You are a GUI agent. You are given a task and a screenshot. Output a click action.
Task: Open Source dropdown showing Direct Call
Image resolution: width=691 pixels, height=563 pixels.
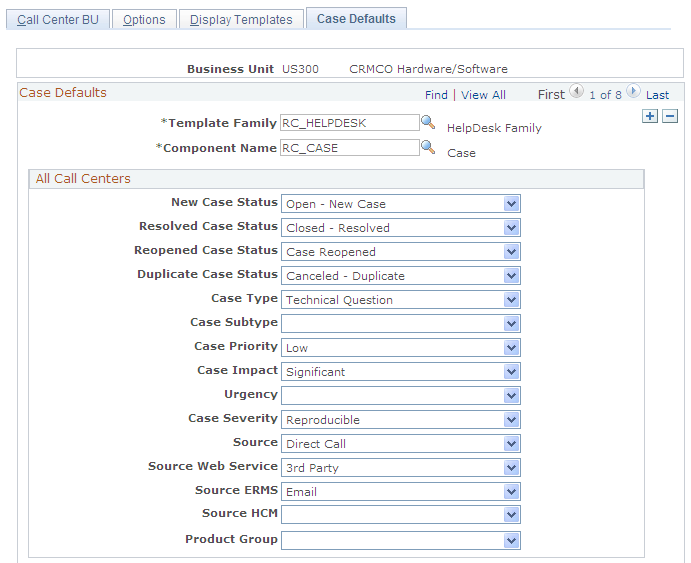coord(401,444)
